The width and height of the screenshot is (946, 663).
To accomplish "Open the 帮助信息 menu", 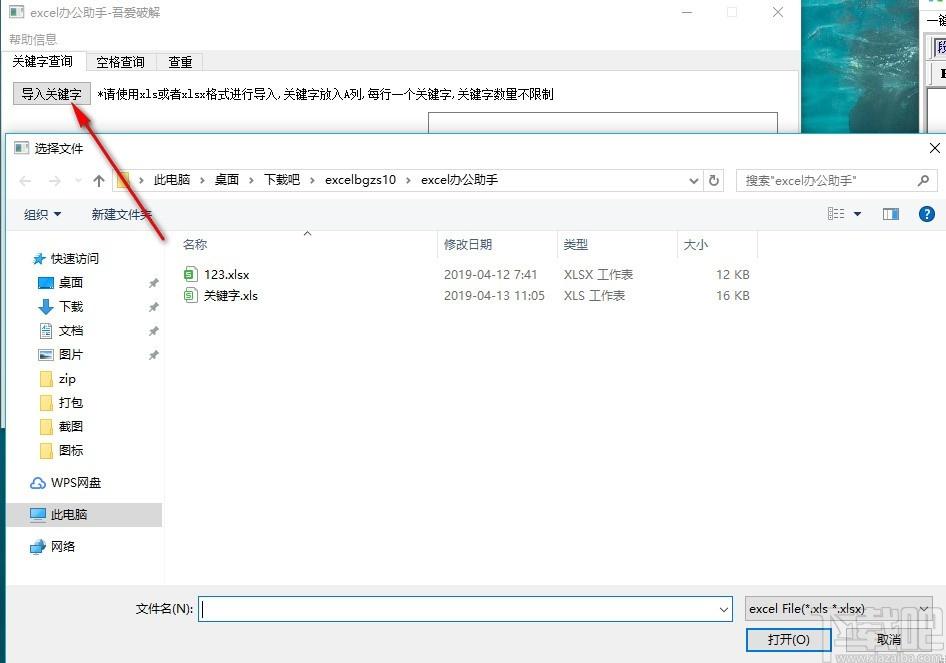I will (x=33, y=39).
